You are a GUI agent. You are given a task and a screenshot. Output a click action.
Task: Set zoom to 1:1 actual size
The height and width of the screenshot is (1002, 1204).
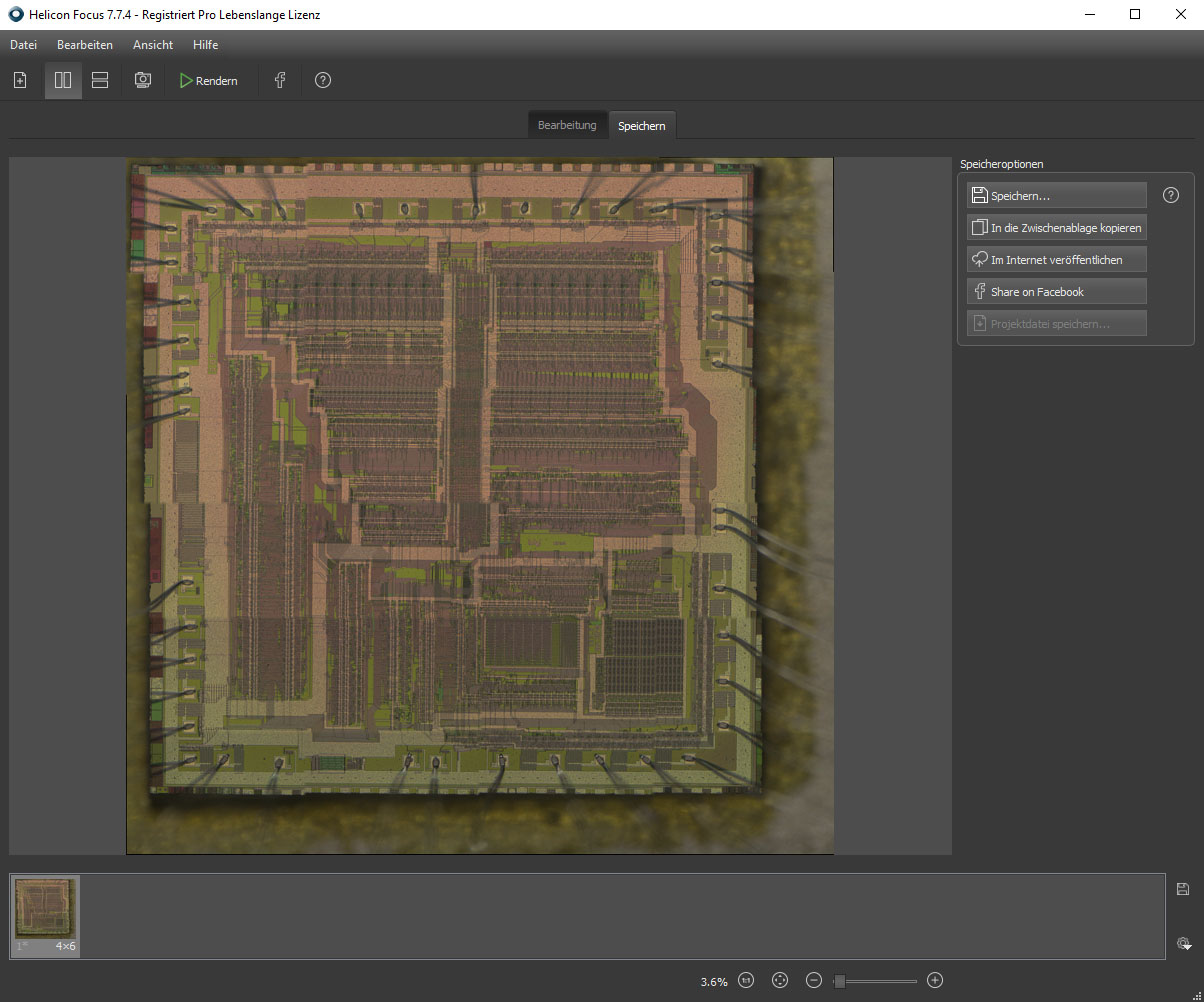[x=746, y=981]
